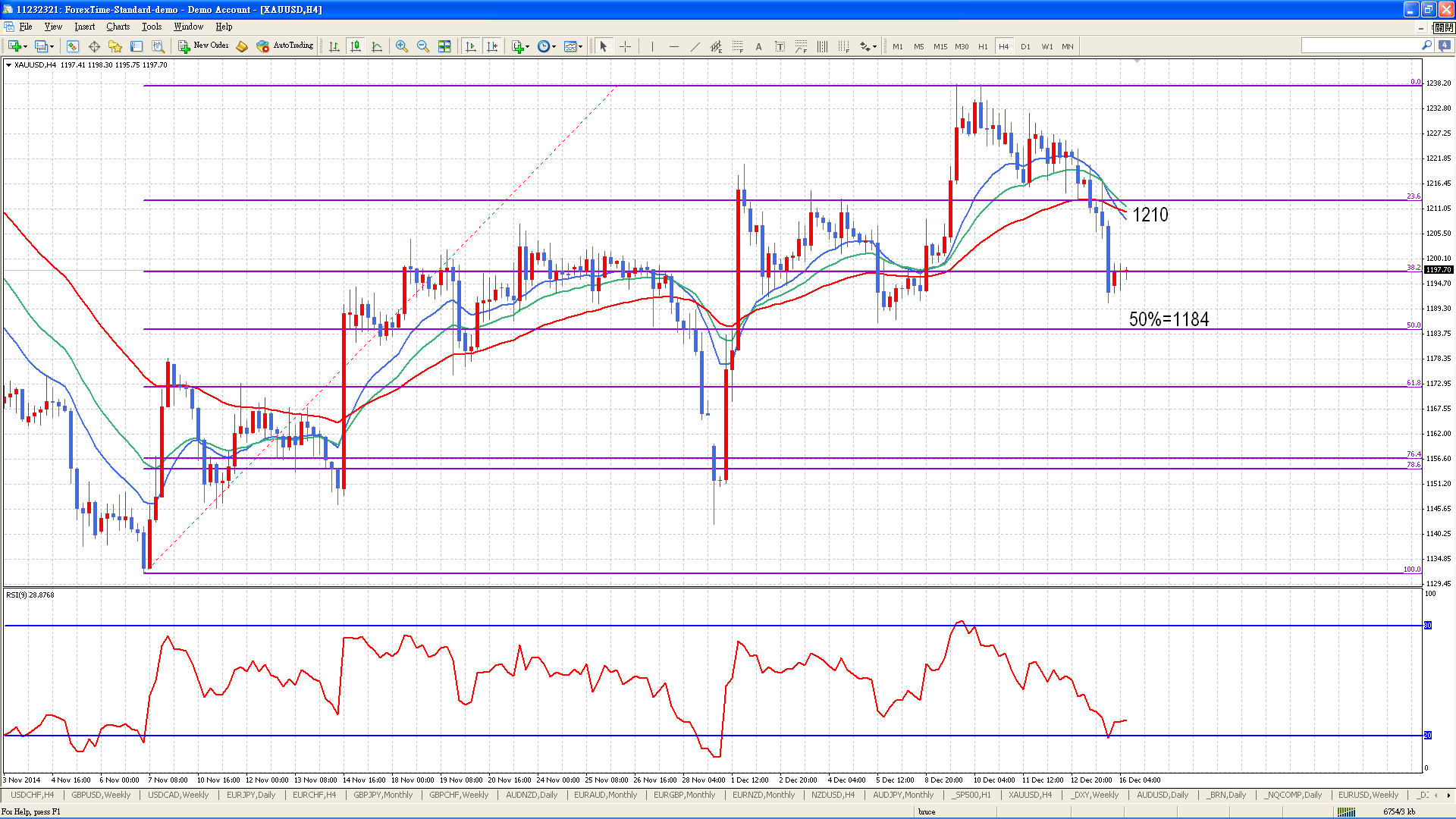Image resolution: width=1456 pixels, height=819 pixels.
Task: Switch chart to Candlesticks mode
Action: pyautogui.click(x=356, y=46)
